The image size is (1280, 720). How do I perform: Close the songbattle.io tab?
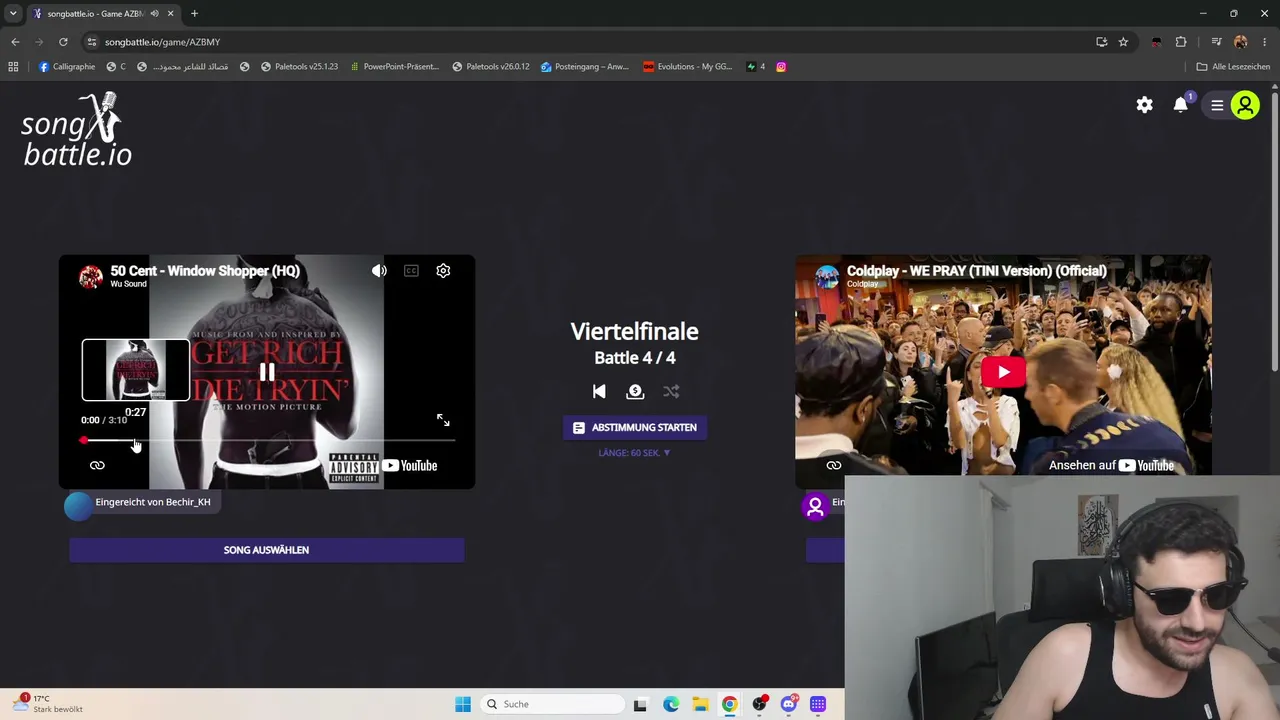point(170,14)
